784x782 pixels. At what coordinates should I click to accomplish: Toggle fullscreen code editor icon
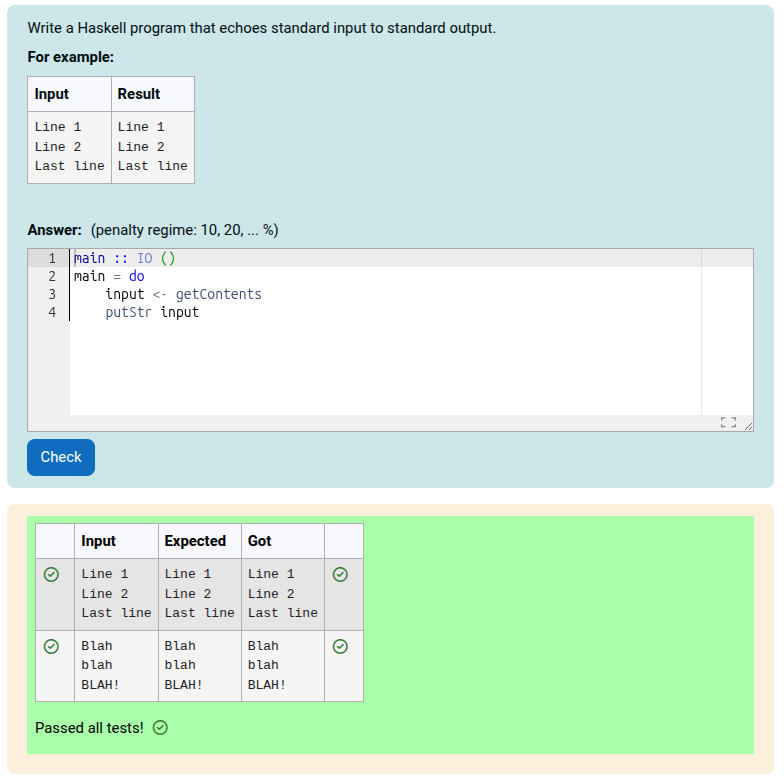(728, 422)
